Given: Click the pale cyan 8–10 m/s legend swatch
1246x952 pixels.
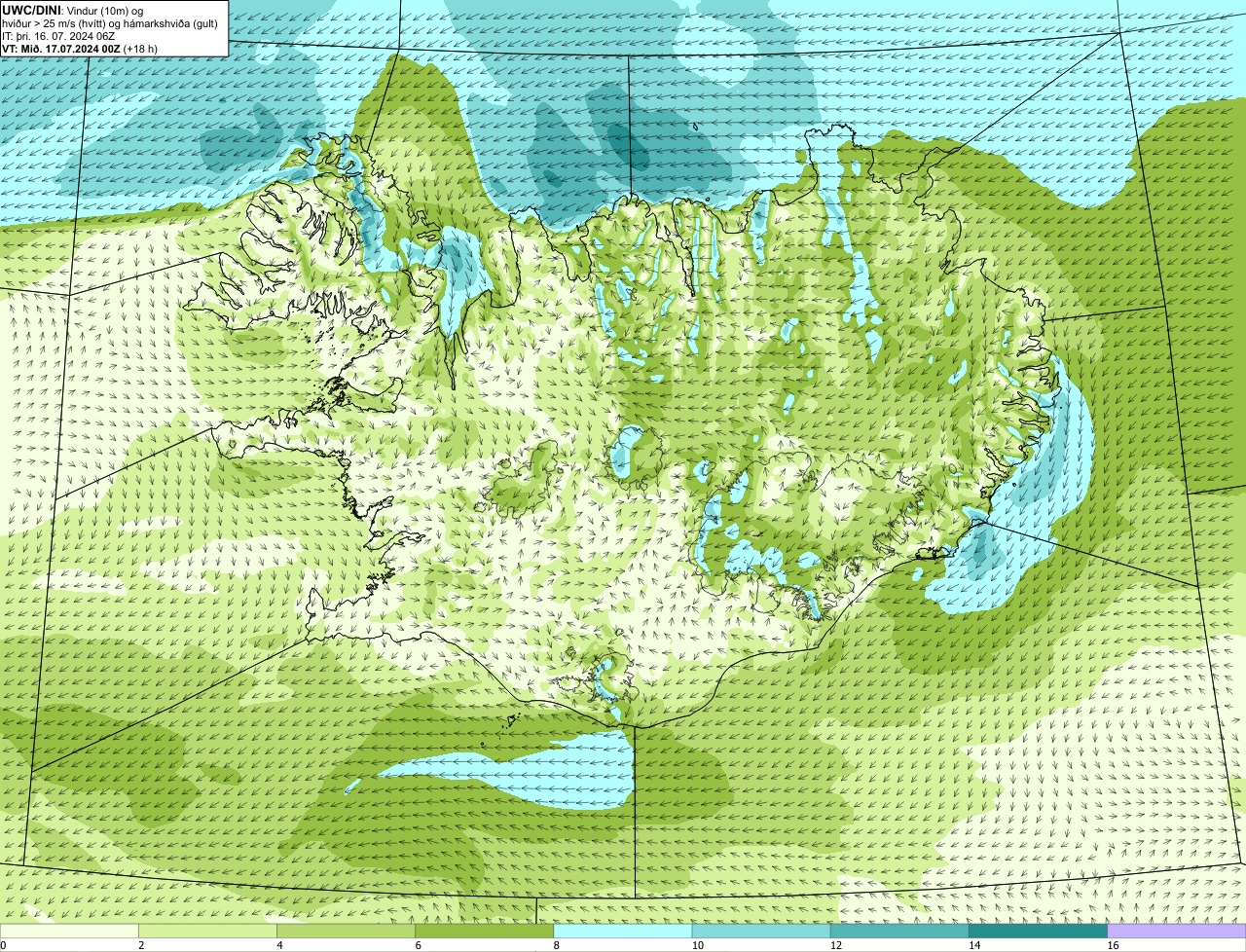Looking at the screenshot, I should pos(623,932).
